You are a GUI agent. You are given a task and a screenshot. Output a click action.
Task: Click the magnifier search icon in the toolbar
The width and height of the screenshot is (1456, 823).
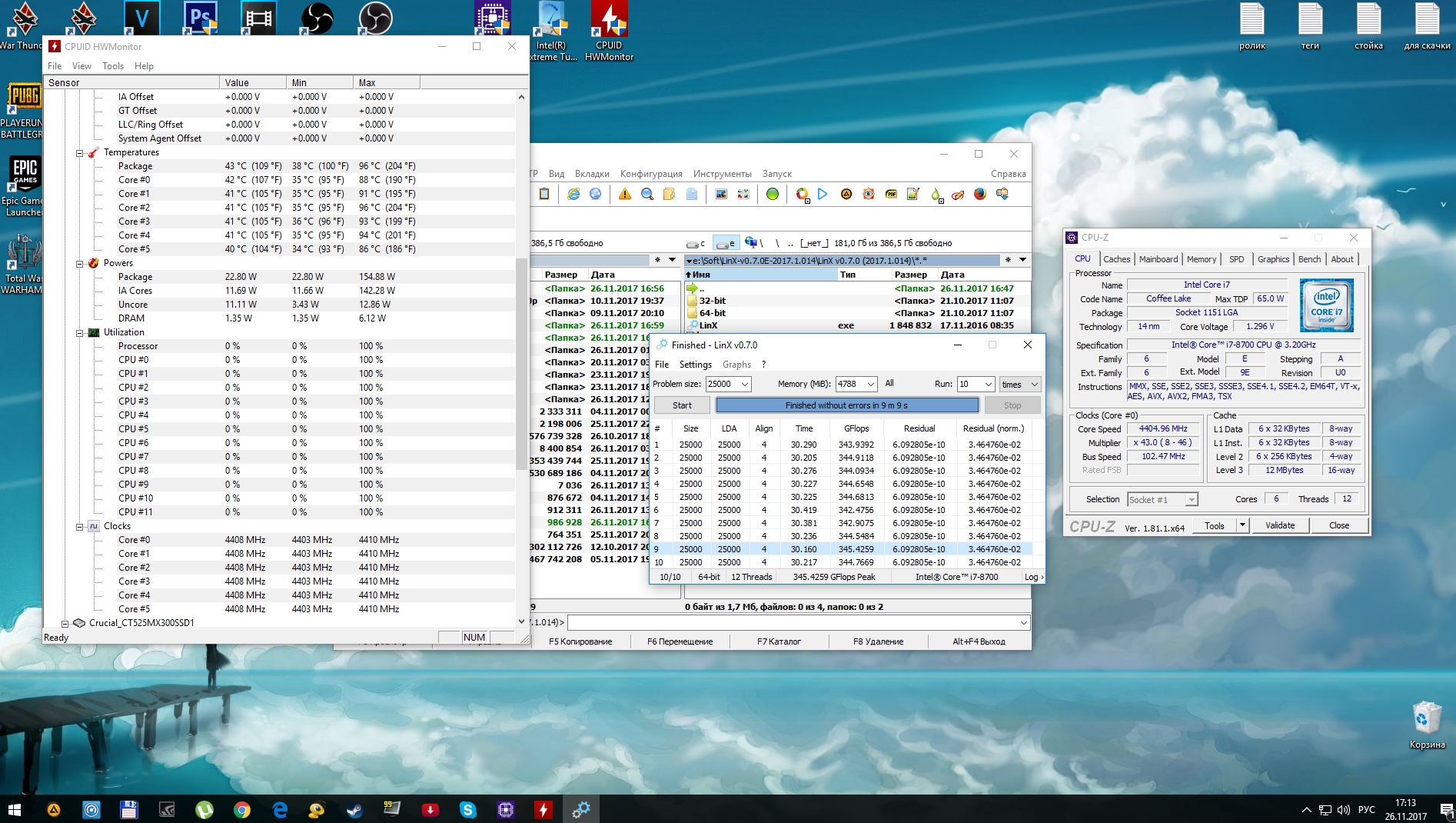click(x=647, y=195)
